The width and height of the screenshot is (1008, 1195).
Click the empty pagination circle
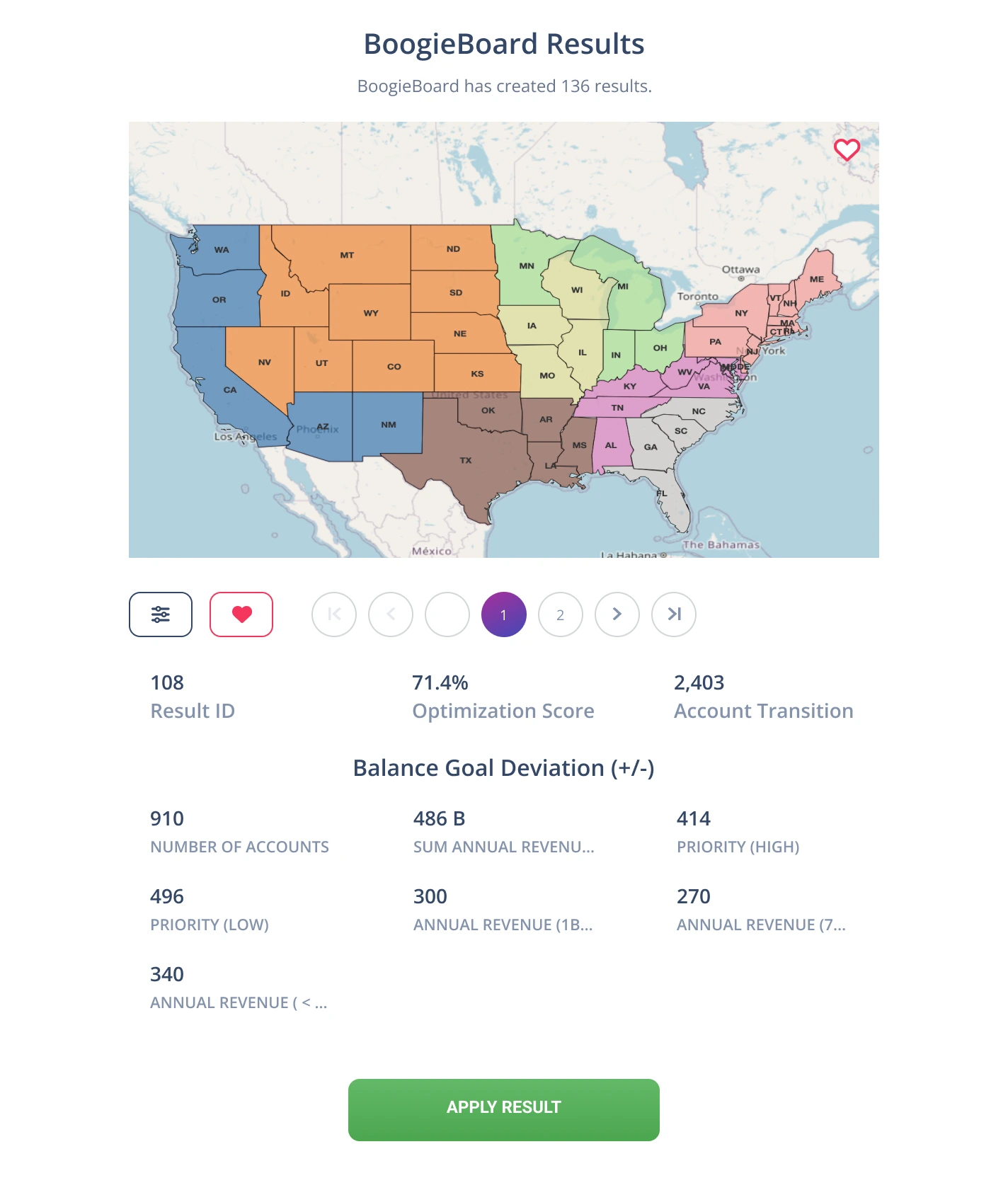[447, 614]
